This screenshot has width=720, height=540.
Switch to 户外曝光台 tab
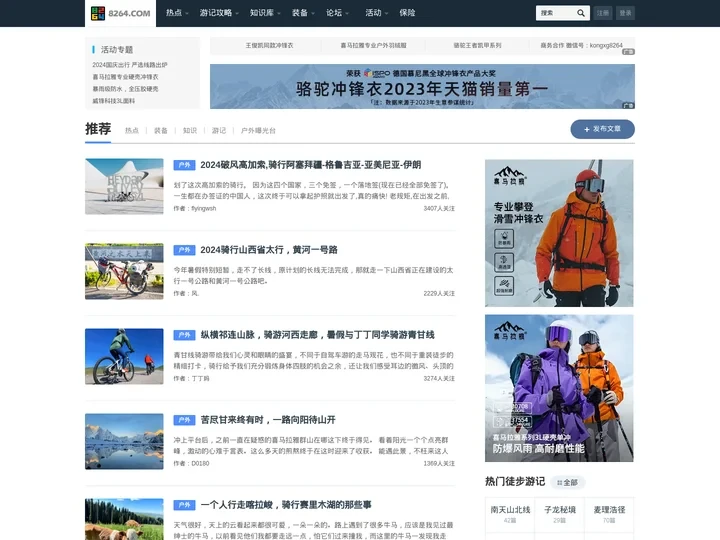coord(258,130)
